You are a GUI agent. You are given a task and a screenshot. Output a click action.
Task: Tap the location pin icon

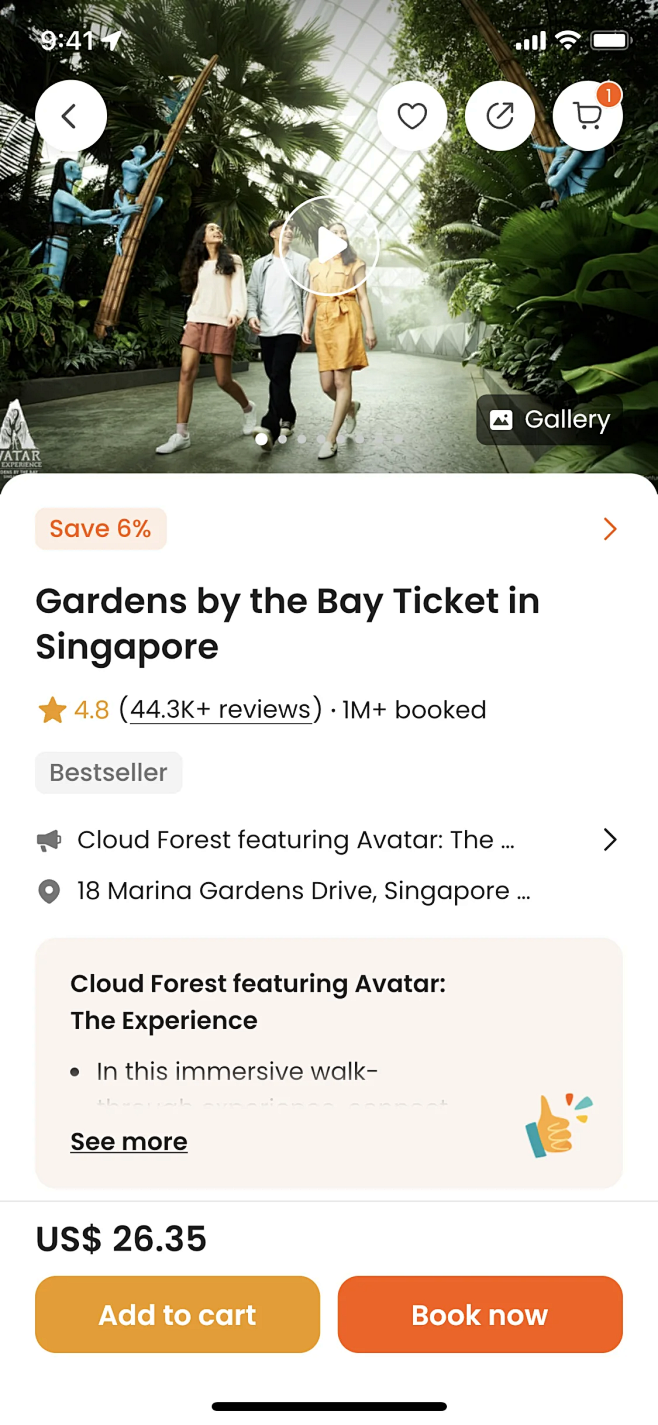[x=49, y=891]
